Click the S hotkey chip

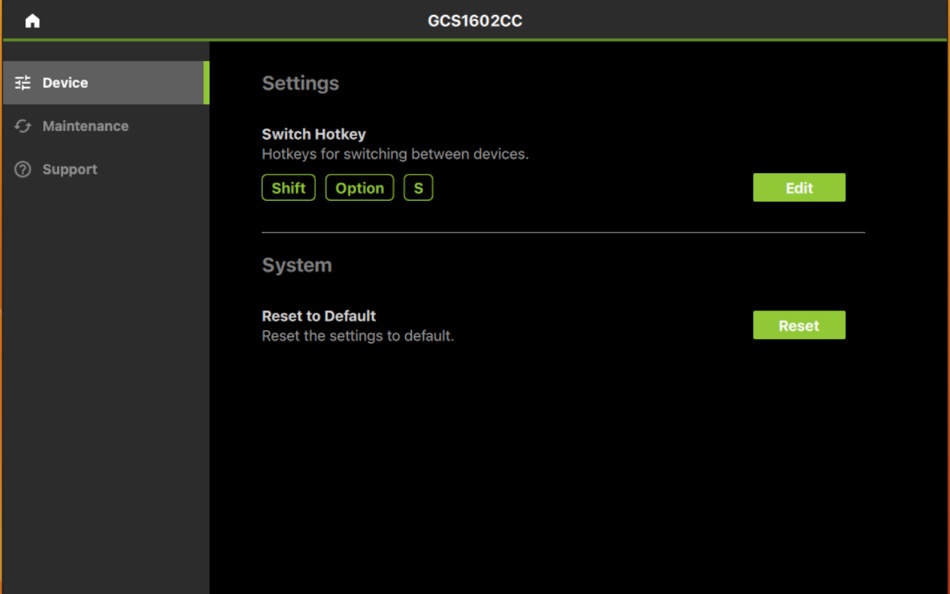[x=417, y=187]
